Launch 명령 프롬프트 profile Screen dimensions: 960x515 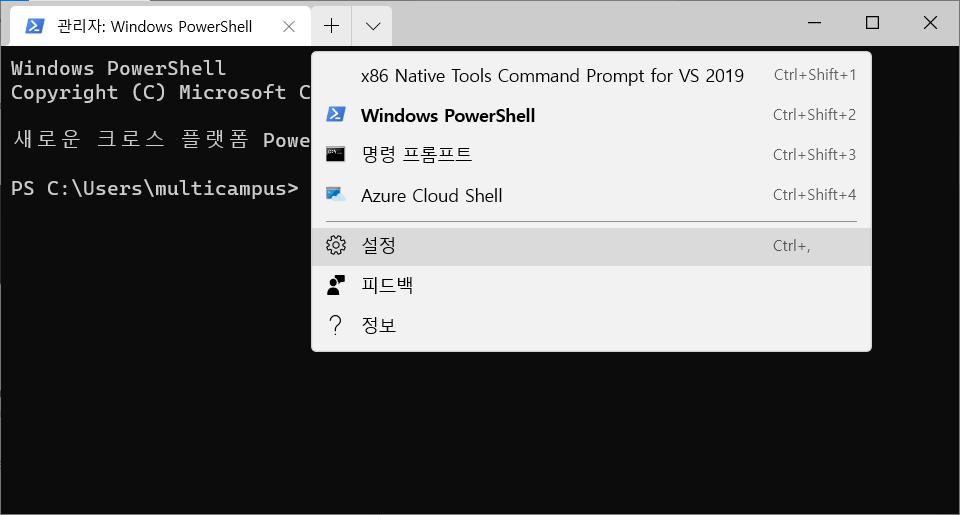591,155
